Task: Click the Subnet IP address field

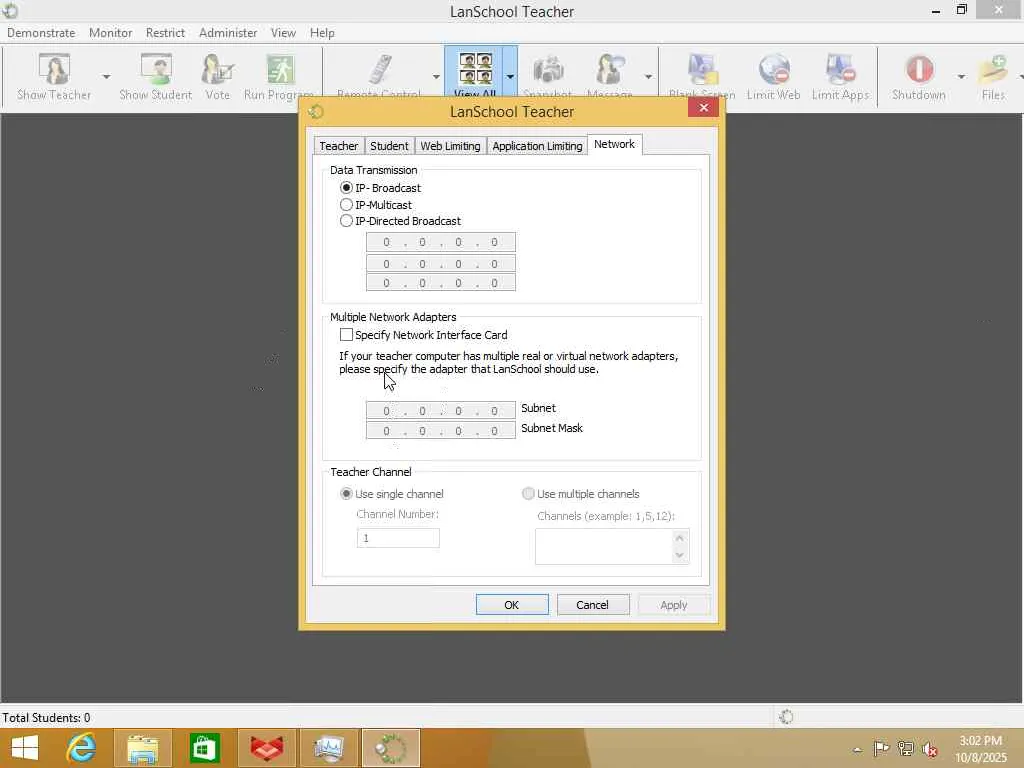Action: [x=441, y=410]
